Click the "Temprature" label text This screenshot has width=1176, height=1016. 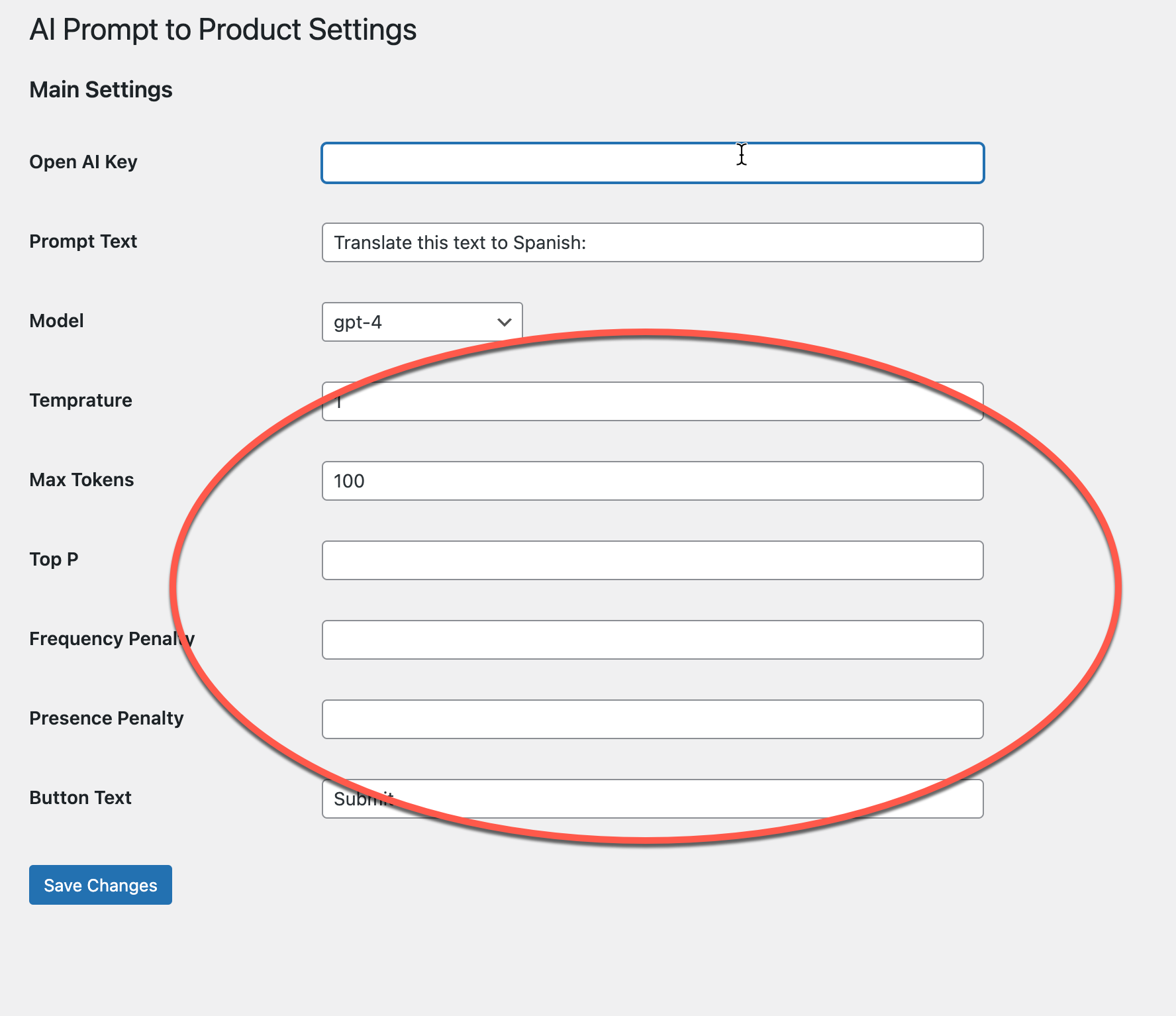click(81, 401)
